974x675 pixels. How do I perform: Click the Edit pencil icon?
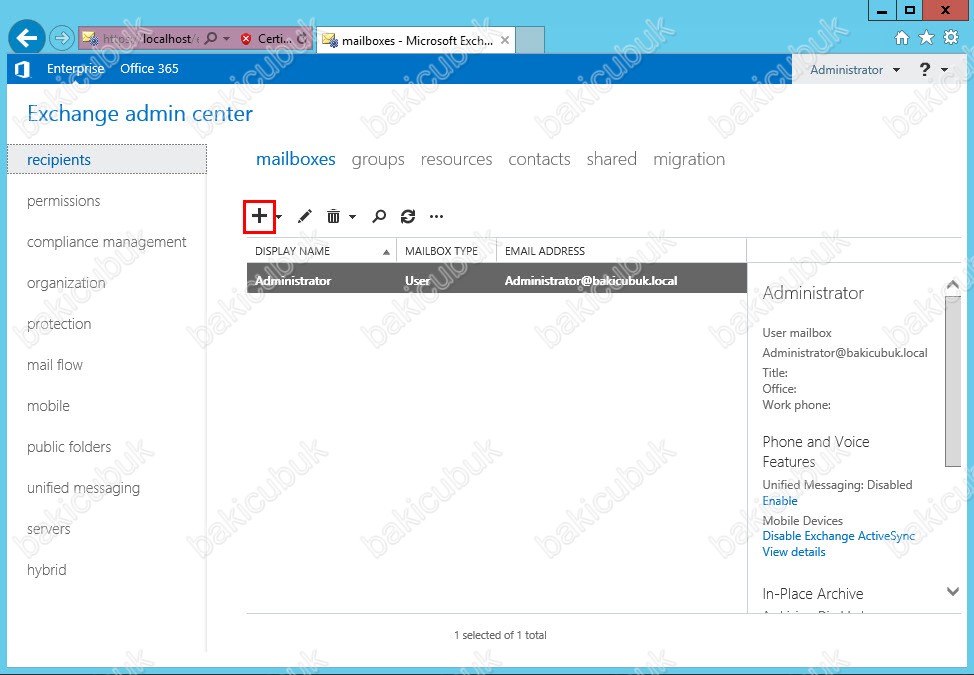click(x=304, y=216)
